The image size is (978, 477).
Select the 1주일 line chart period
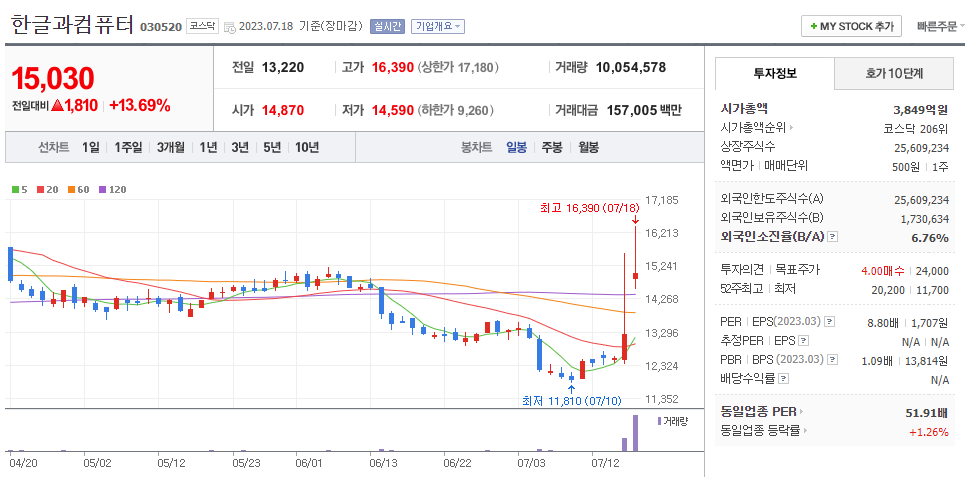coord(128,148)
